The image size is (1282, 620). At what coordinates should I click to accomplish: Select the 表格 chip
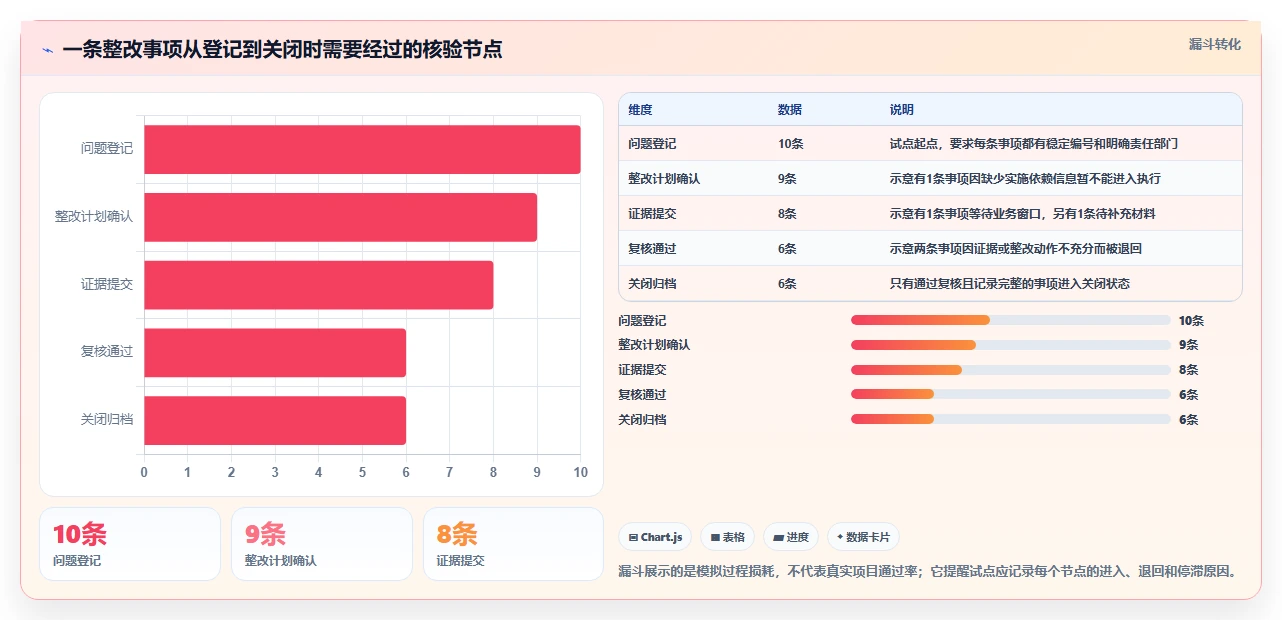[727, 537]
